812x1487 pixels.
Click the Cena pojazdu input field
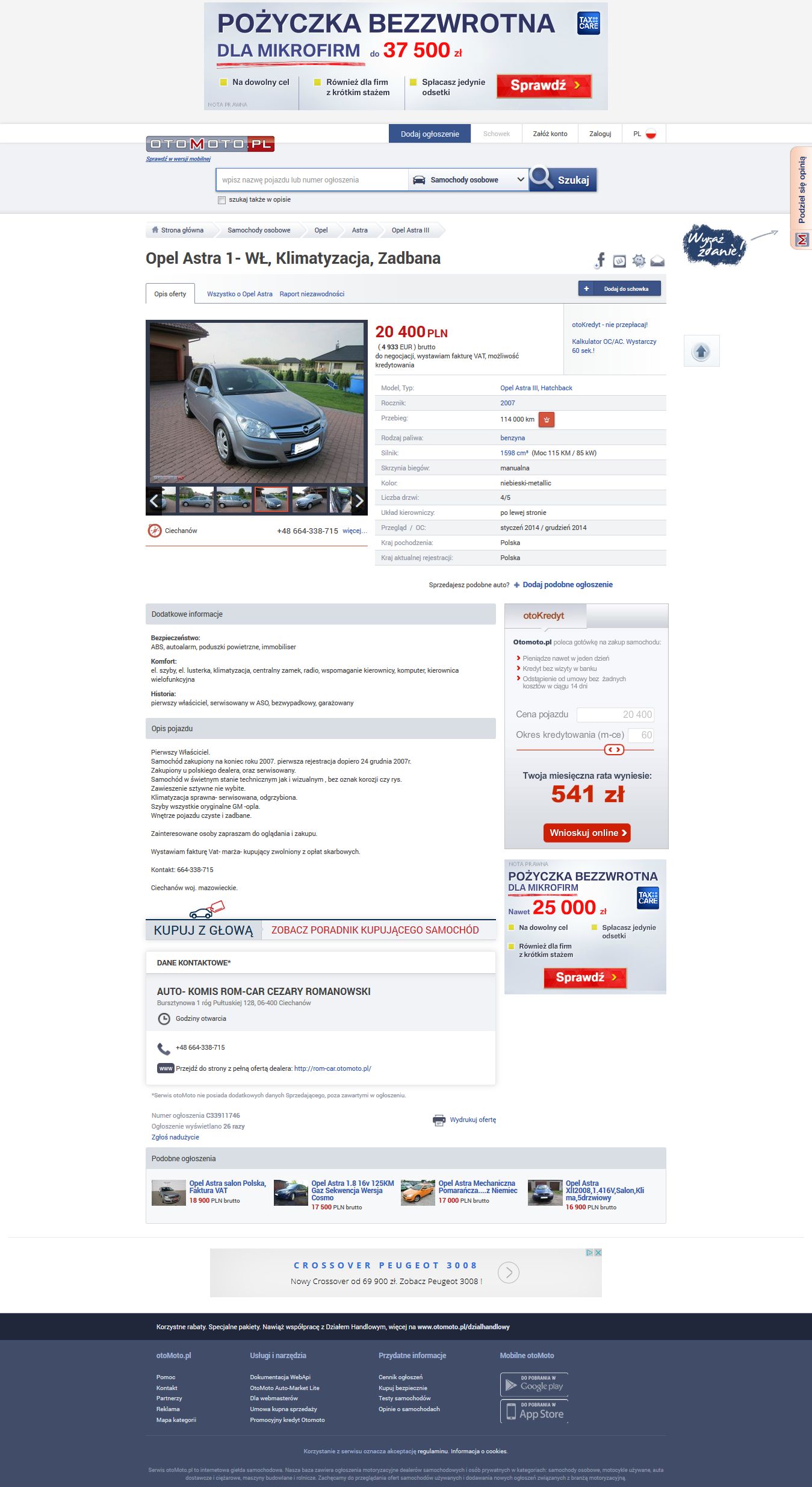pyautogui.click(x=615, y=714)
